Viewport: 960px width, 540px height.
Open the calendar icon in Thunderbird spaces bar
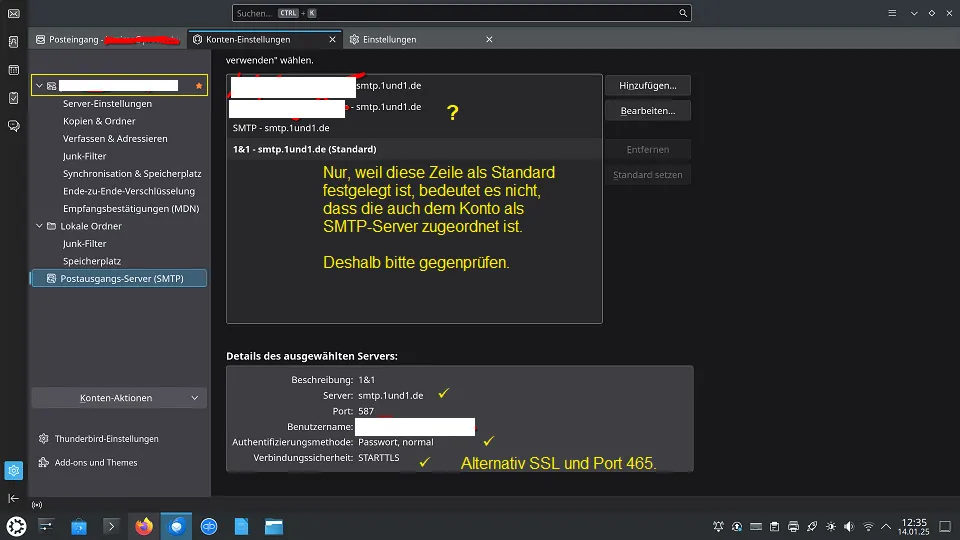(13, 70)
